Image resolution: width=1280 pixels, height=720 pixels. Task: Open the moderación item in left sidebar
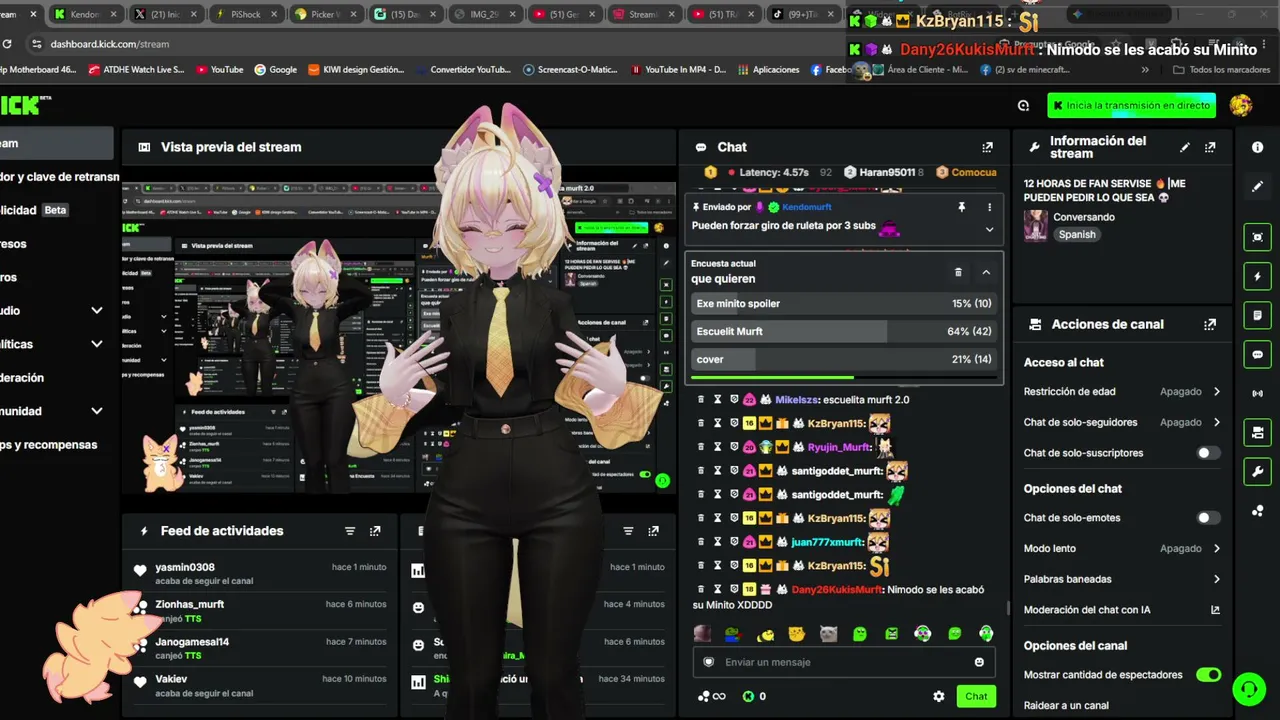pyautogui.click(x=55, y=378)
